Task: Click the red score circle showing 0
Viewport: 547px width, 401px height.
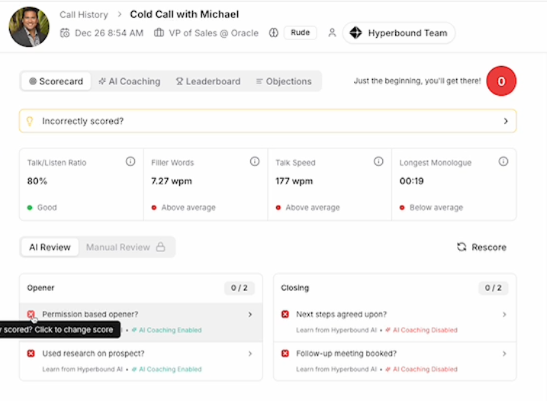Action: point(501,81)
